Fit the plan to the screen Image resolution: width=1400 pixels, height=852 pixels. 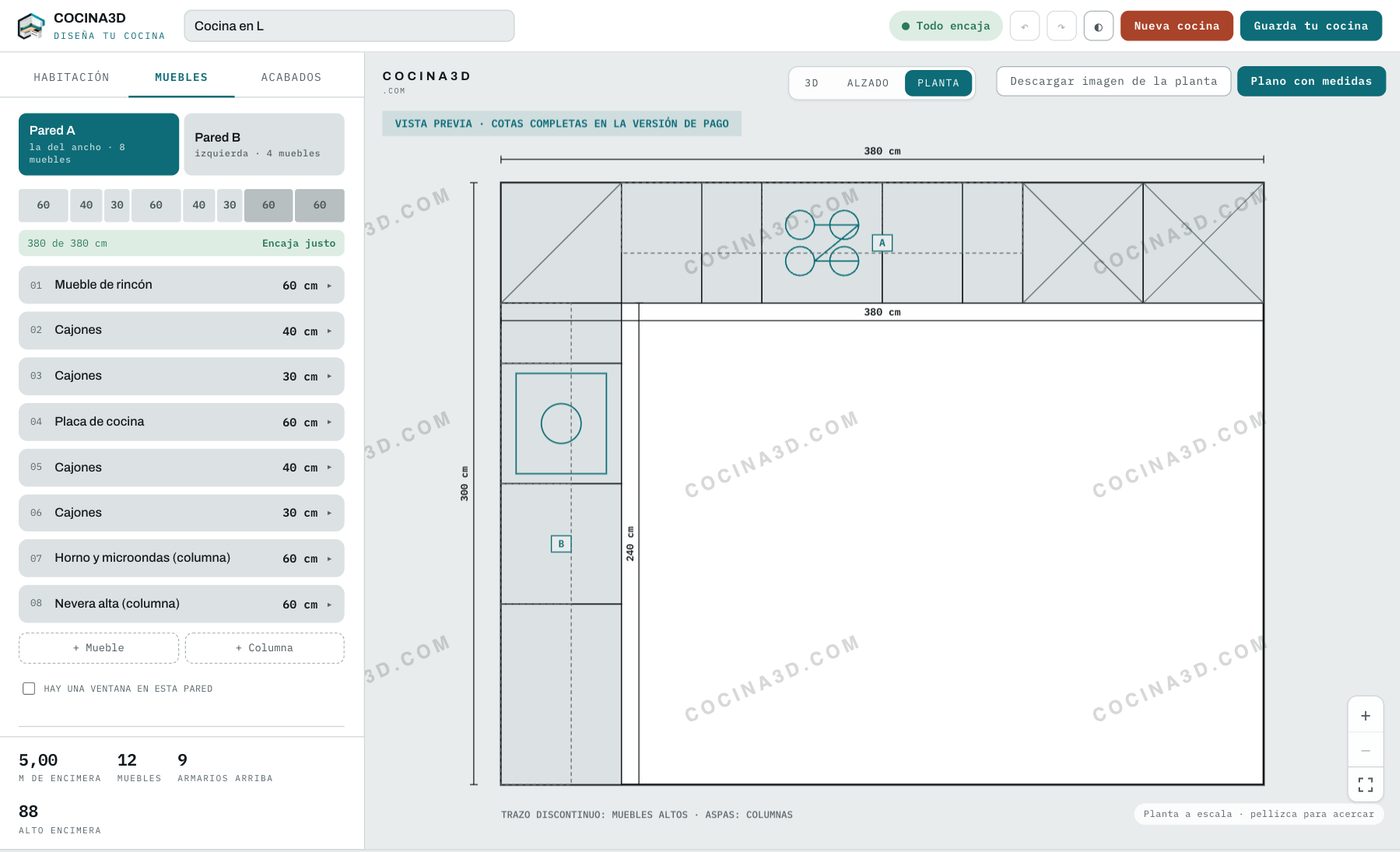point(1365,785)
